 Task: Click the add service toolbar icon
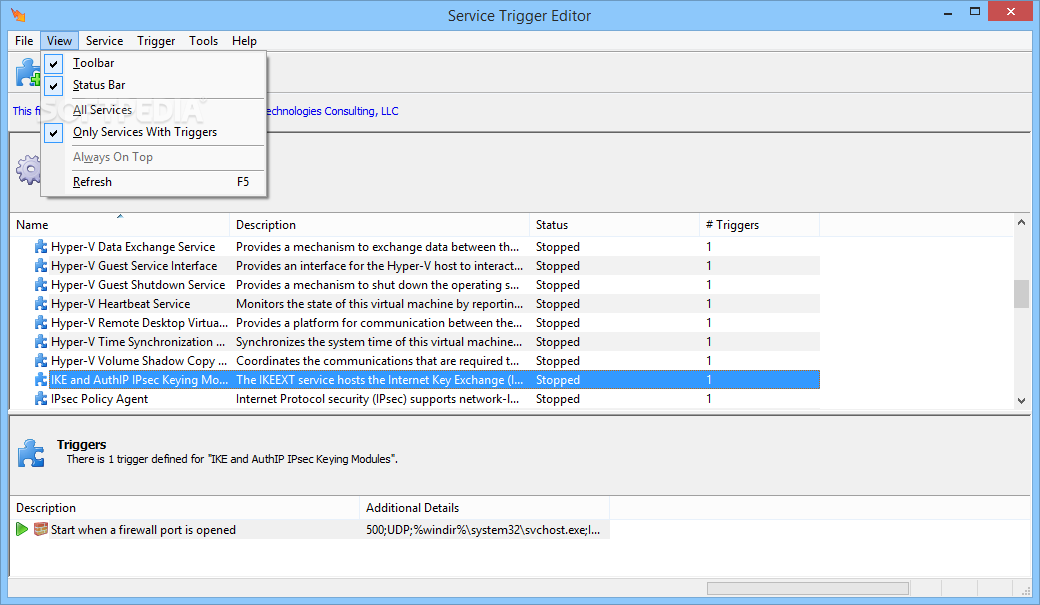tap(28, 72)
